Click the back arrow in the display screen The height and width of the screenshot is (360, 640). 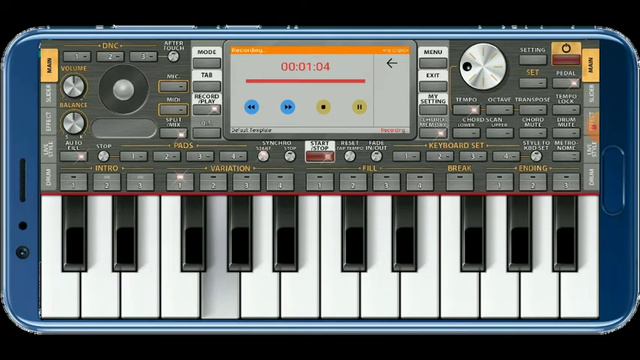coord(392,63)
